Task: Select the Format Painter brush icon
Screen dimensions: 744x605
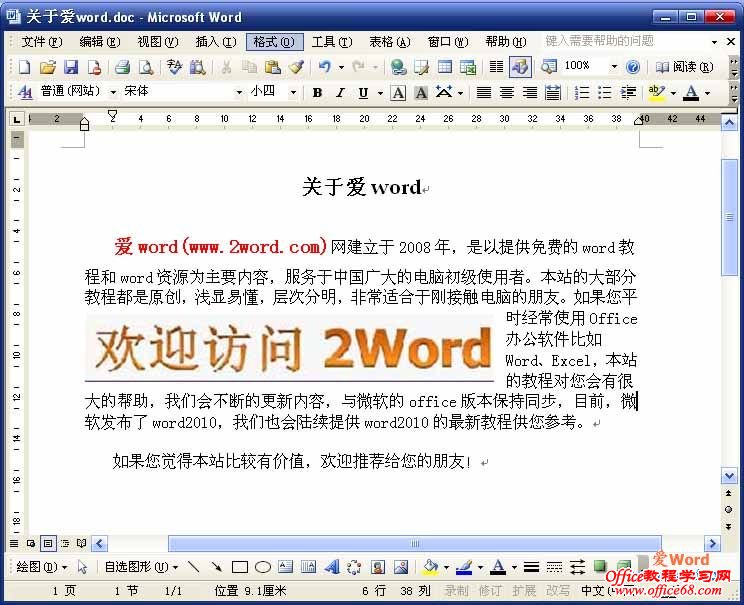Action: tap(296, 67)
